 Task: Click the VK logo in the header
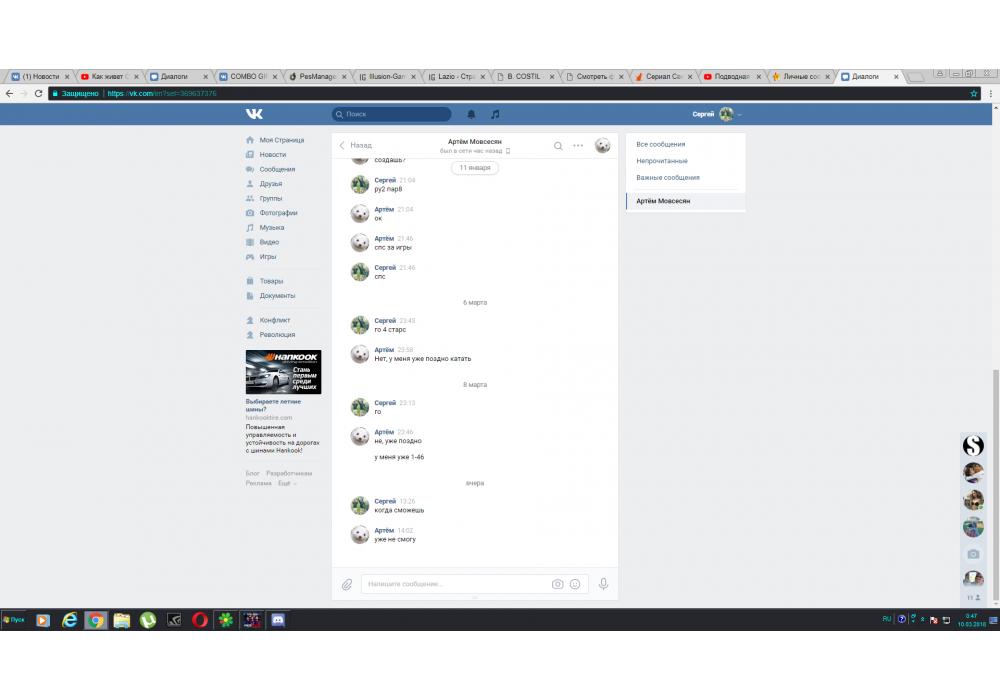coord(255,114)
